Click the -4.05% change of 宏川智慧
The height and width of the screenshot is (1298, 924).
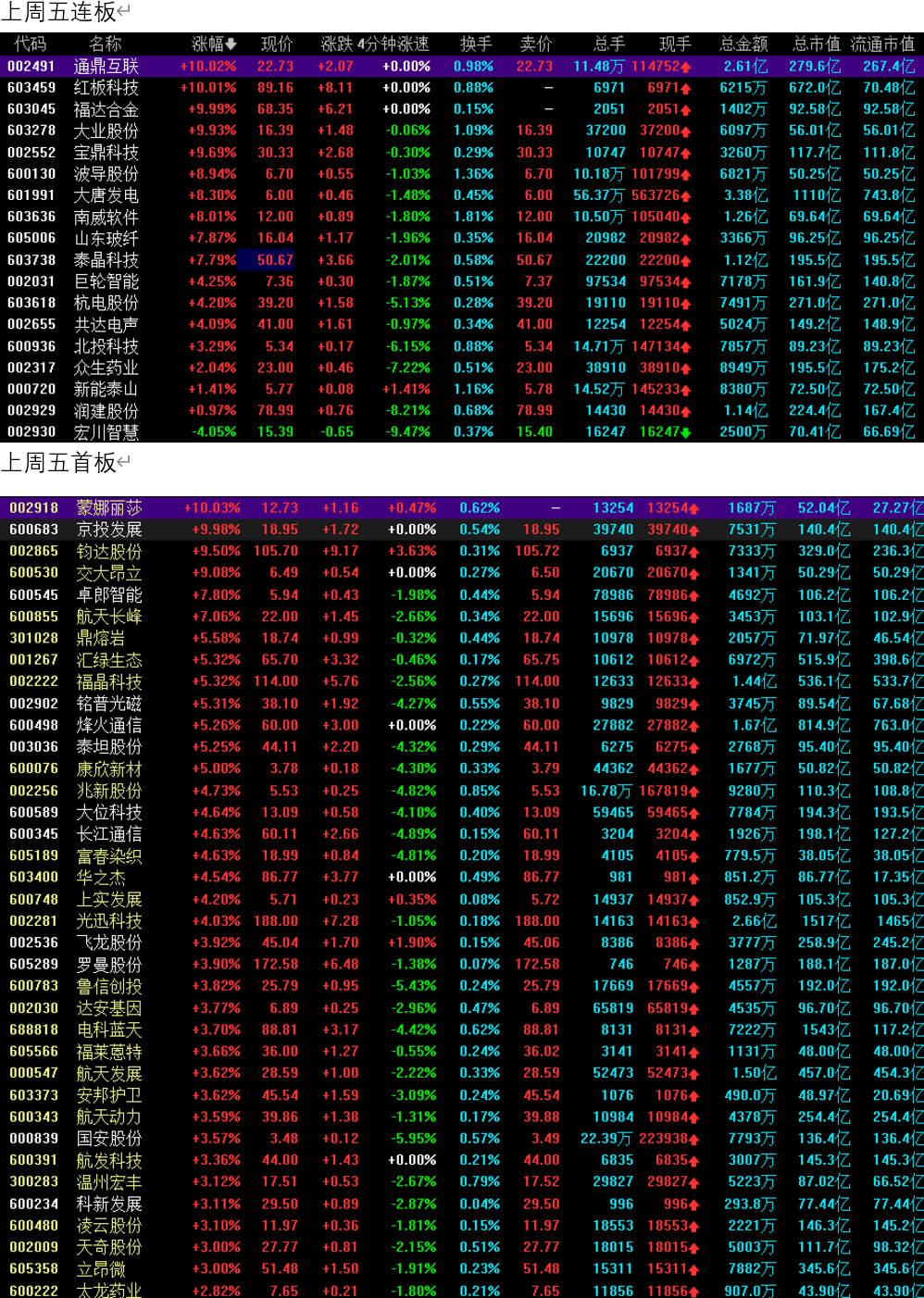coord(214,431)
